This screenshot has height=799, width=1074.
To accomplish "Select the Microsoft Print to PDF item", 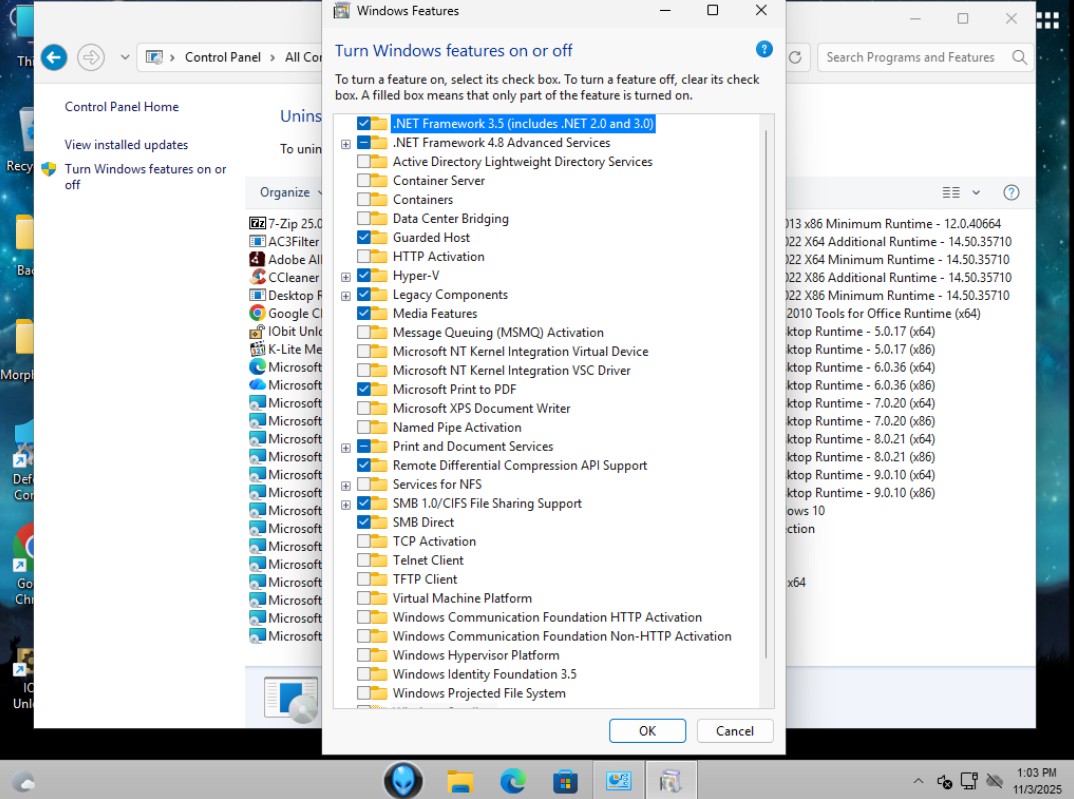I will point(454,389).
